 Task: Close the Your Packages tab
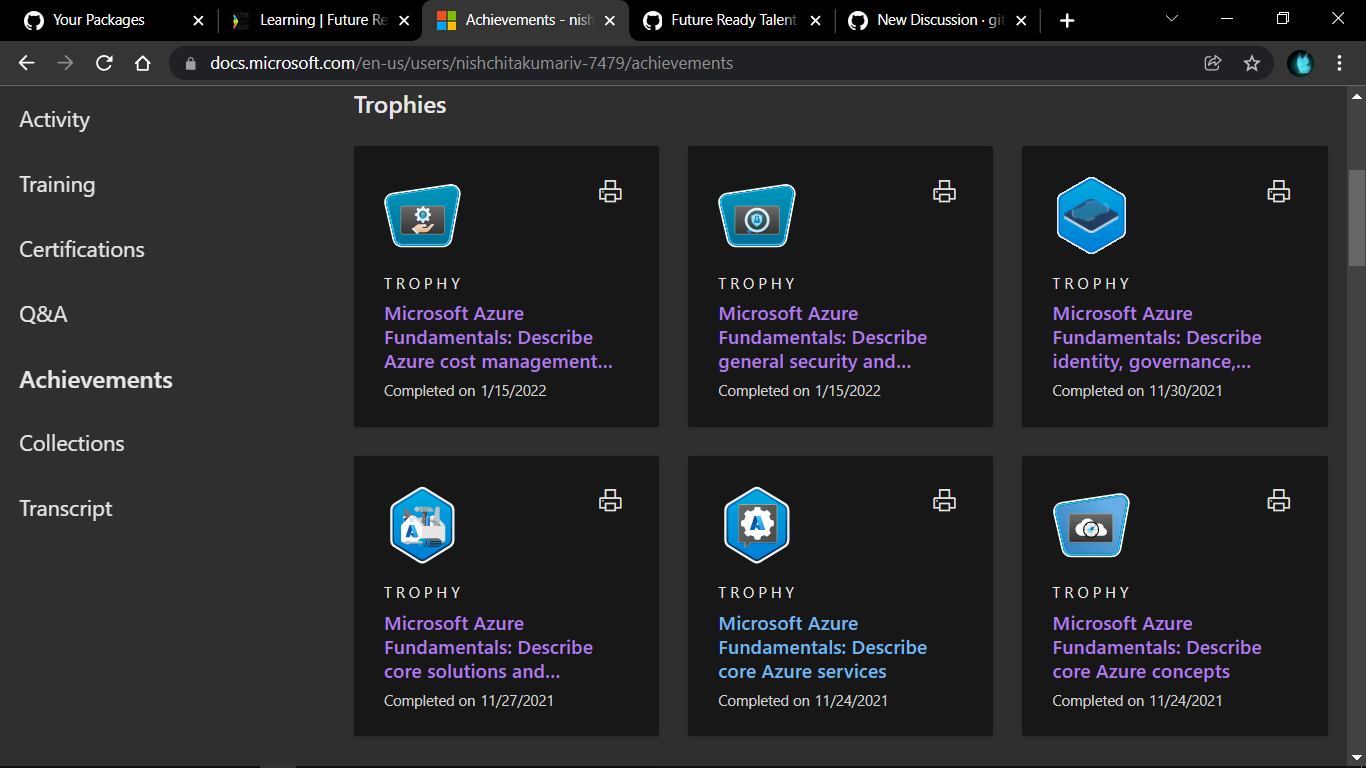(198, 20)
